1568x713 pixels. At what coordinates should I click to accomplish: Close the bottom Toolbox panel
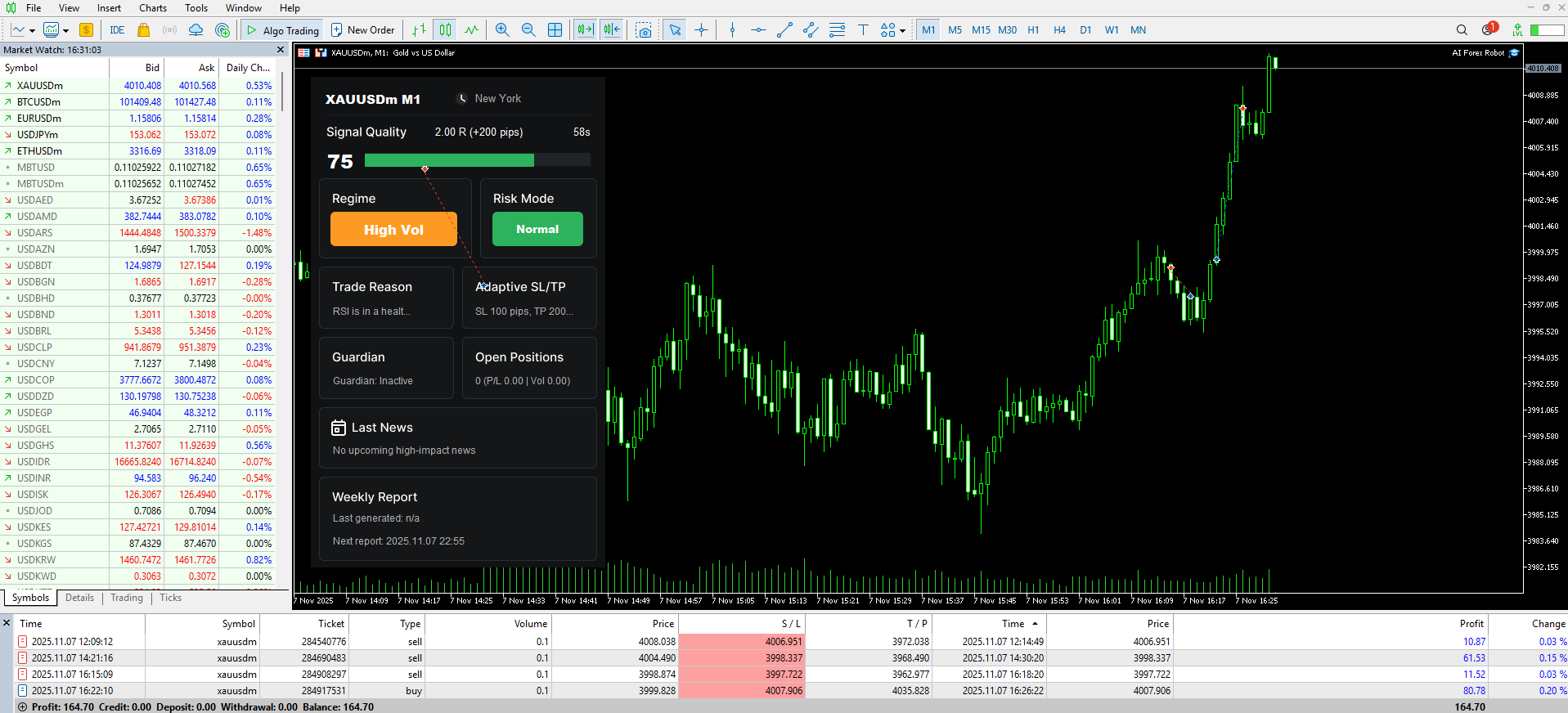click(7, 623)
